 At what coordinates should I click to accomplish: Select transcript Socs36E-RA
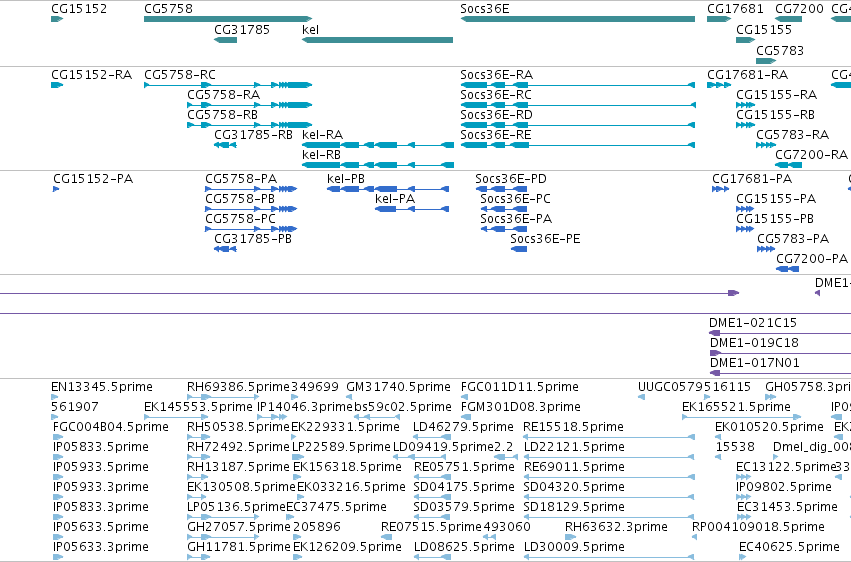[x=577, y=85]
